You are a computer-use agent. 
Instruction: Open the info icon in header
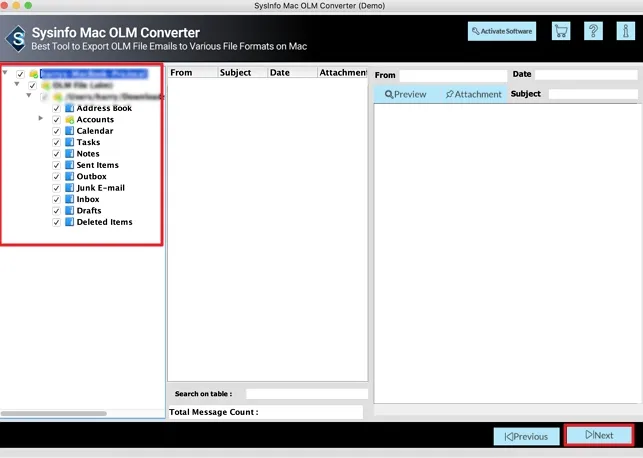click(x=625, y=31)
